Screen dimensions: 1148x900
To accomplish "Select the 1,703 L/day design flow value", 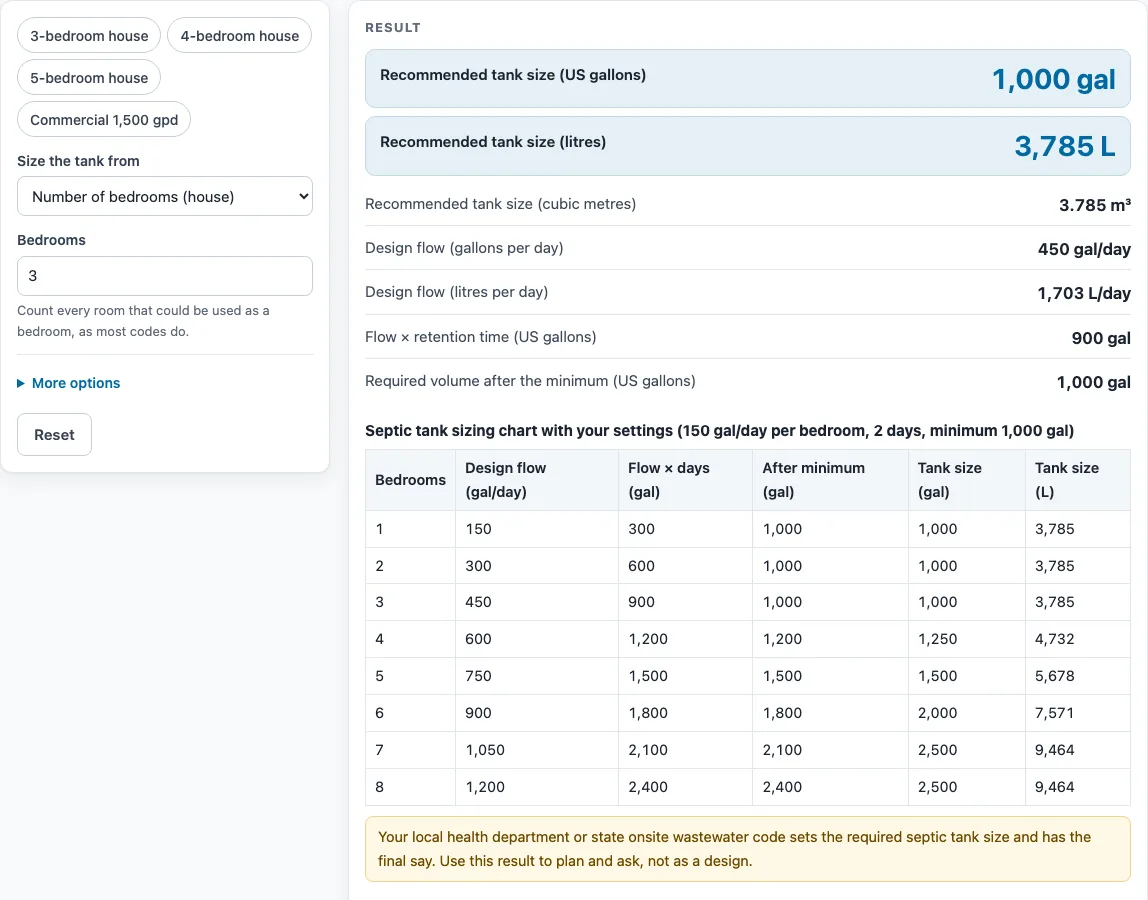I will [1084, 293].
